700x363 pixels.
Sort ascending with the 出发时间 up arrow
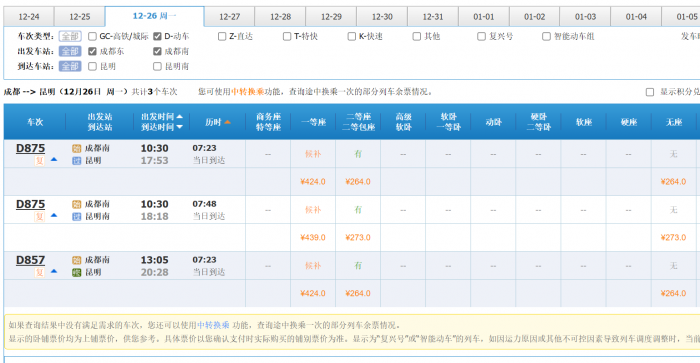pos(179,117)
